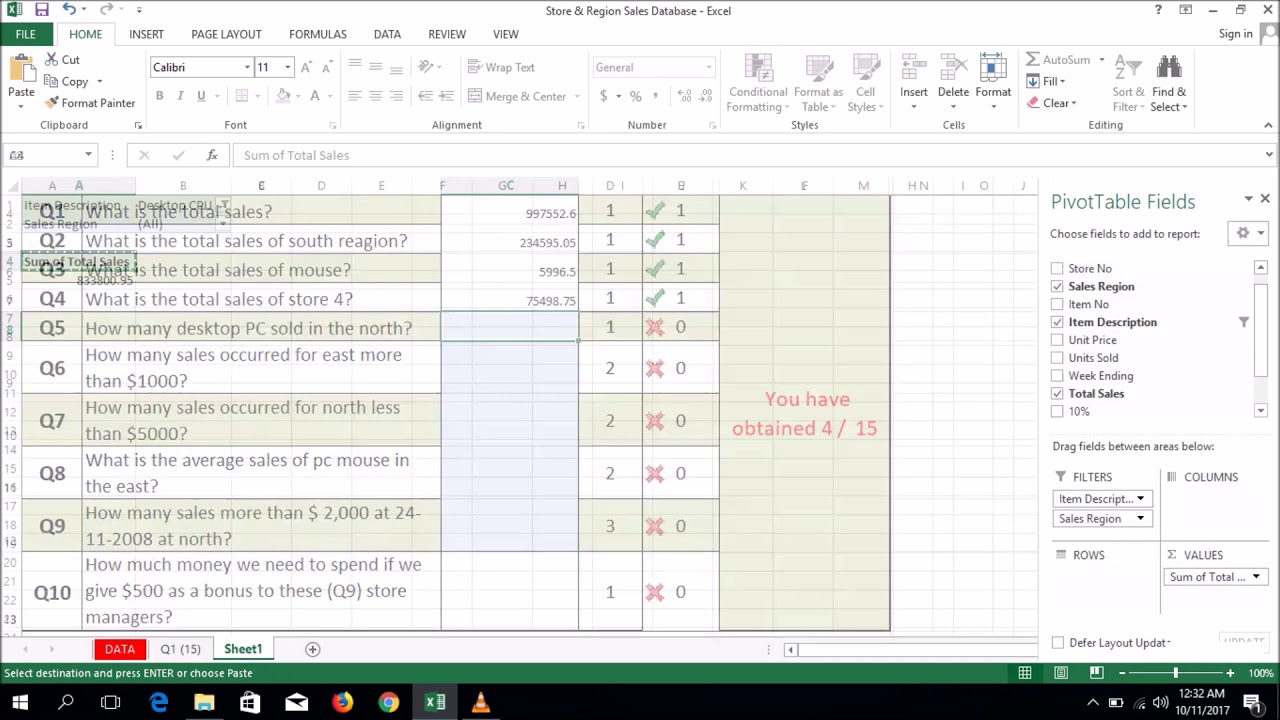Open the DATA worksheet tab
This screenshot has width=1280, height=720.
coord(120,649)
